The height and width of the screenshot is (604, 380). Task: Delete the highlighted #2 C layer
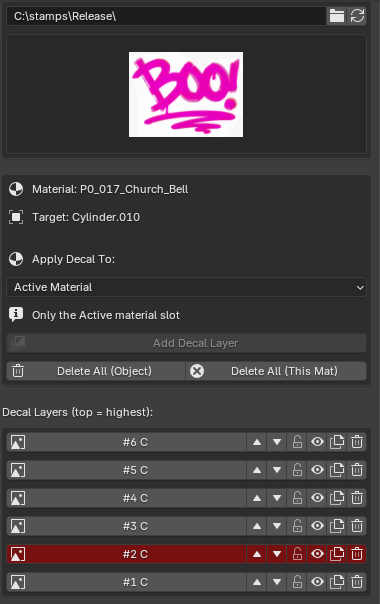[357, 554]
